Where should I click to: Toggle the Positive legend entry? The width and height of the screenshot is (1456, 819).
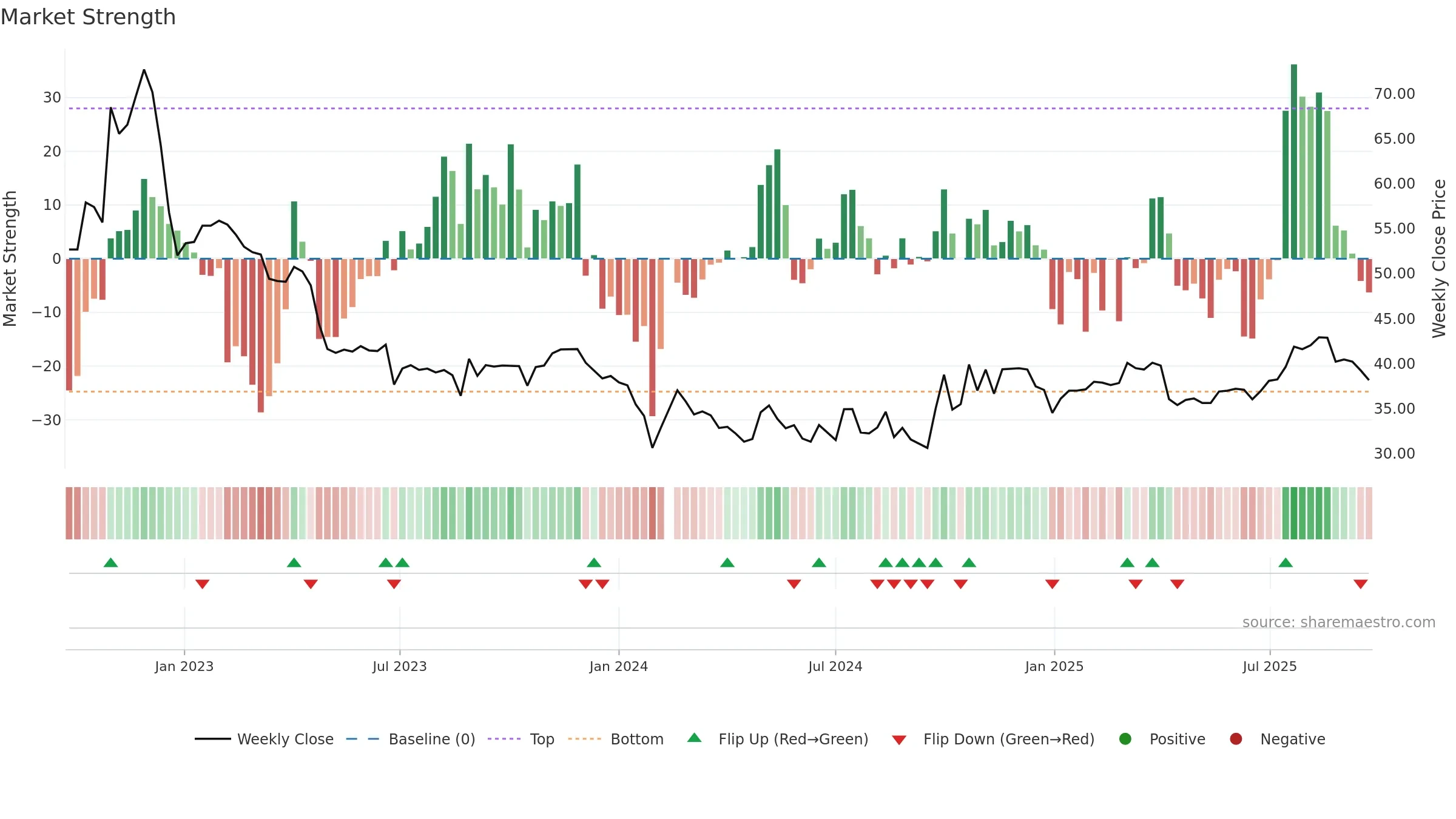point(1162,739)
